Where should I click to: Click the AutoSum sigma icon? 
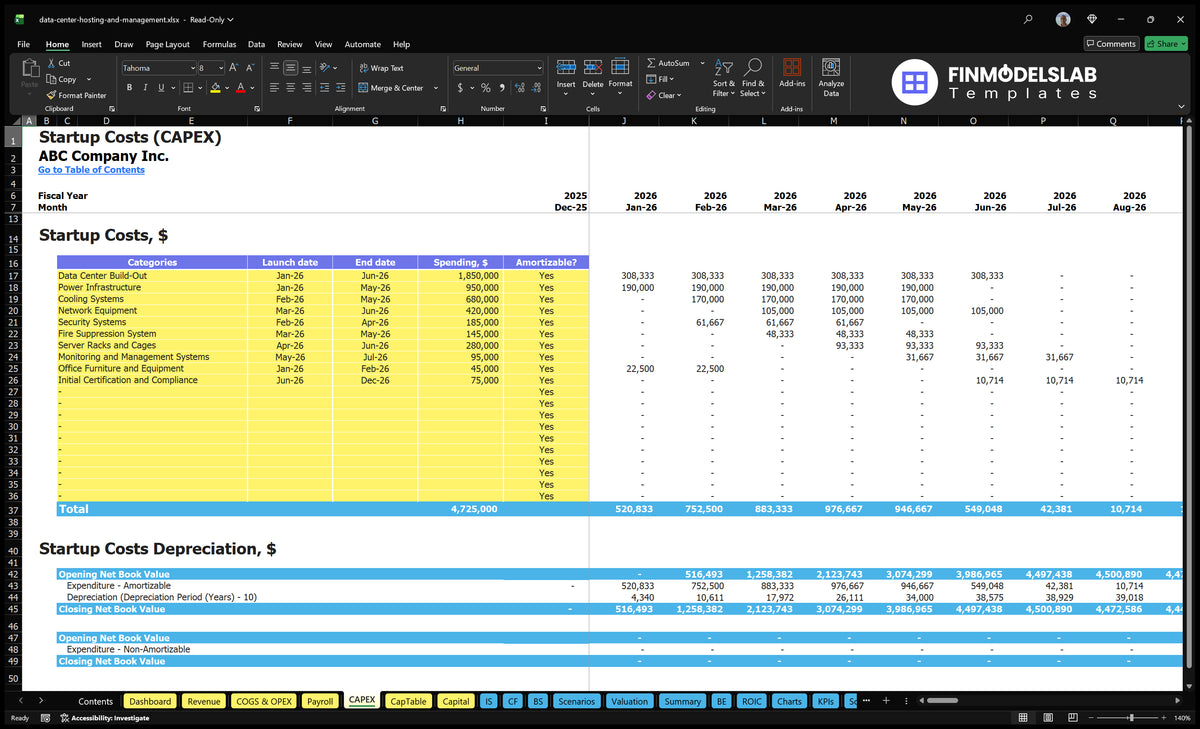coord(652,63)
